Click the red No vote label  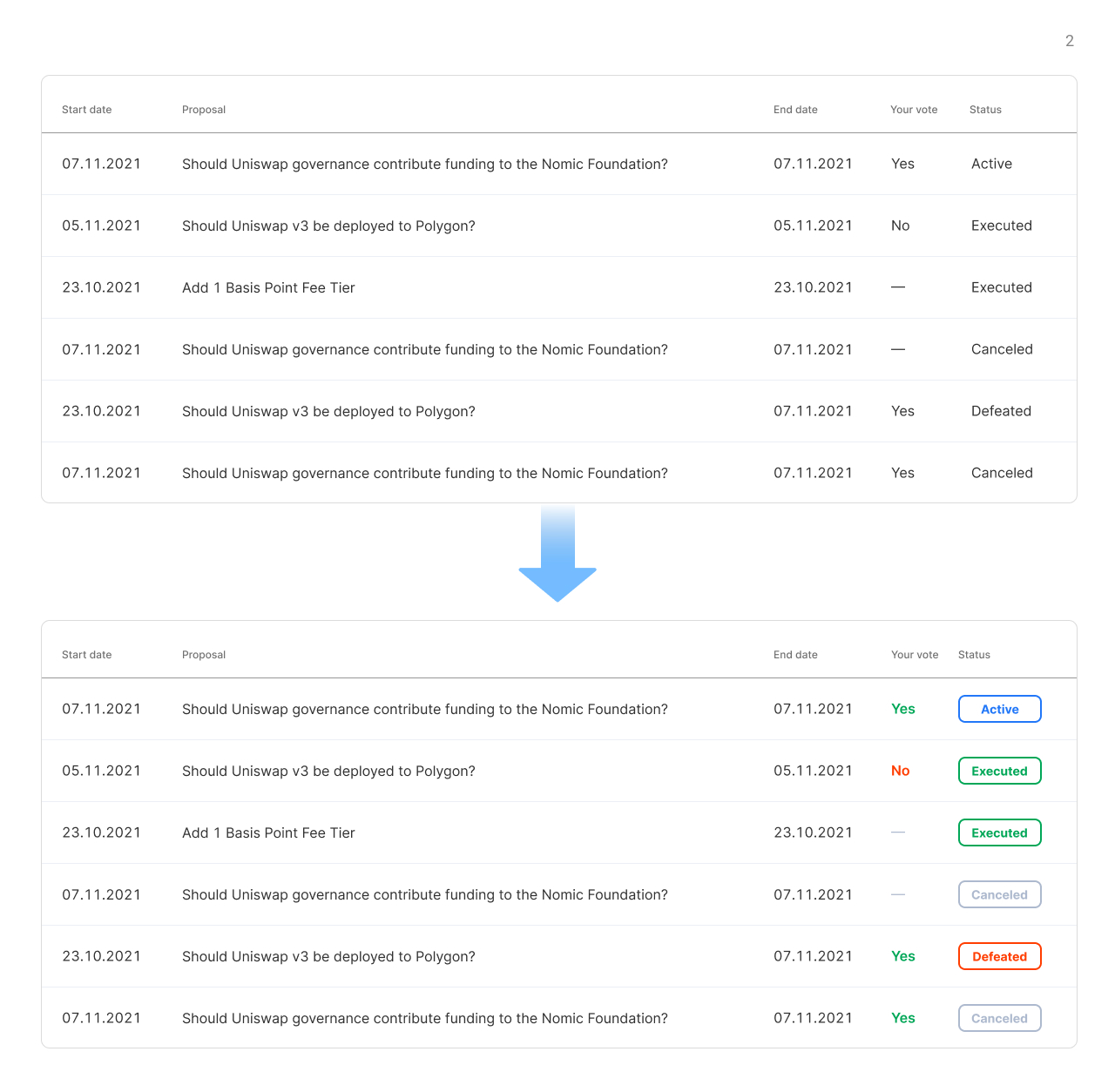900,771
